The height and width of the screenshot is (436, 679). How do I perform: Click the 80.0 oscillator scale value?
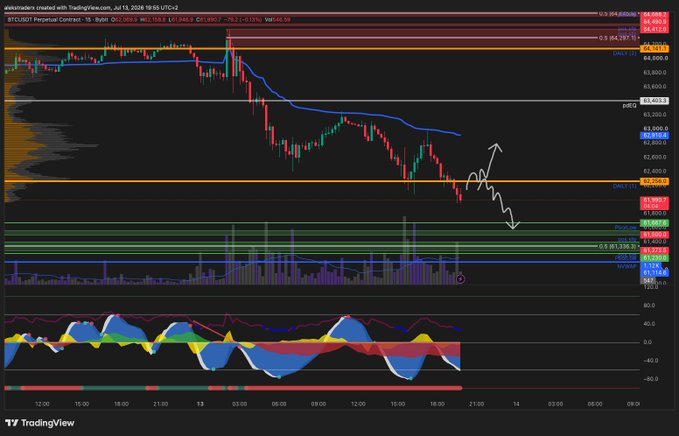(x=648, y=305)
